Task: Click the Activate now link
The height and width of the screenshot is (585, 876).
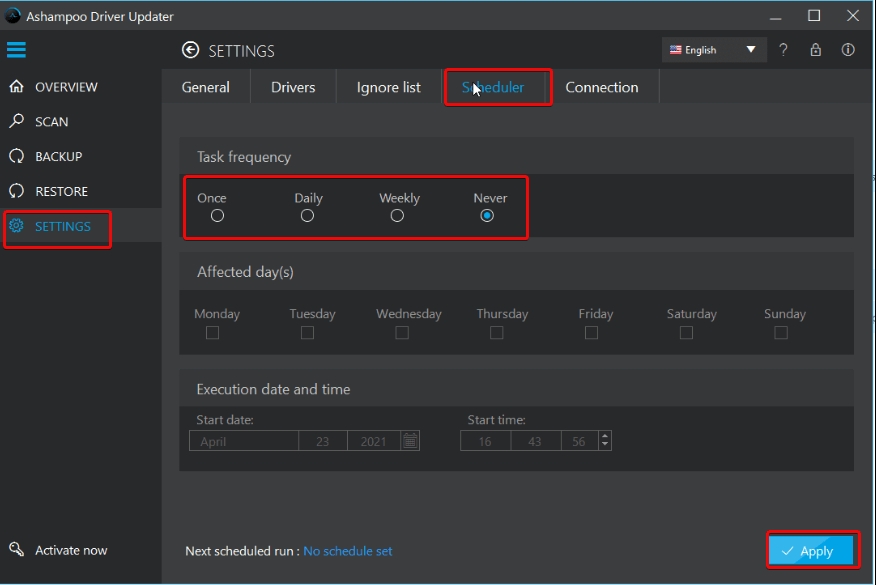Action: [x=71, y=550]
